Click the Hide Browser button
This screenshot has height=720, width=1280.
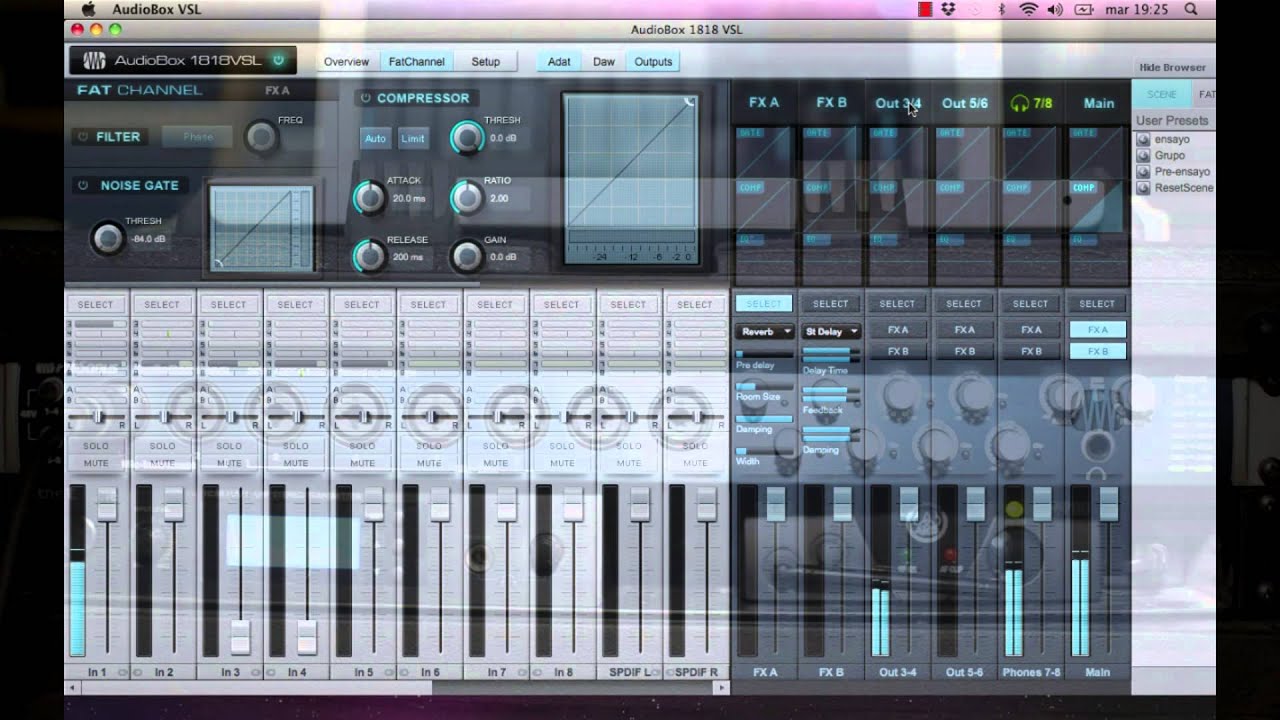point(1172,67)
